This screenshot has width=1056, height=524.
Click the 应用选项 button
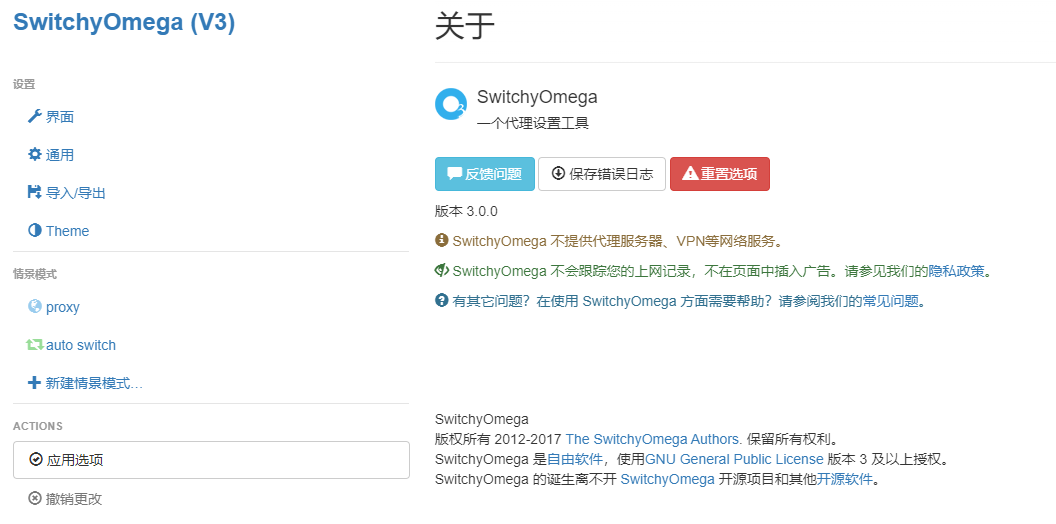pyautogui.click(x=211, y=460)
